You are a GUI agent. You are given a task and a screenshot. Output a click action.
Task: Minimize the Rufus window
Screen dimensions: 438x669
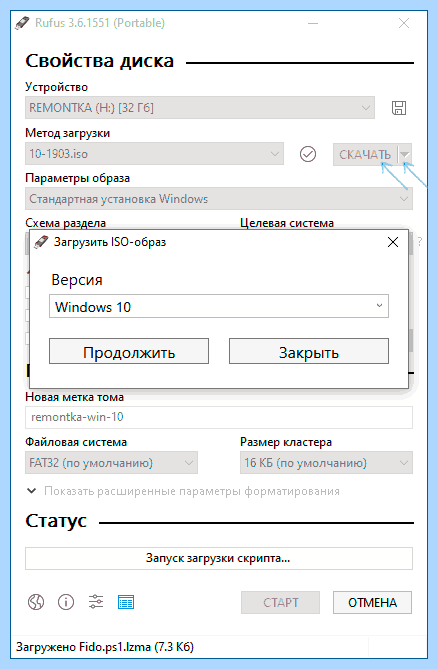point(313,23)
